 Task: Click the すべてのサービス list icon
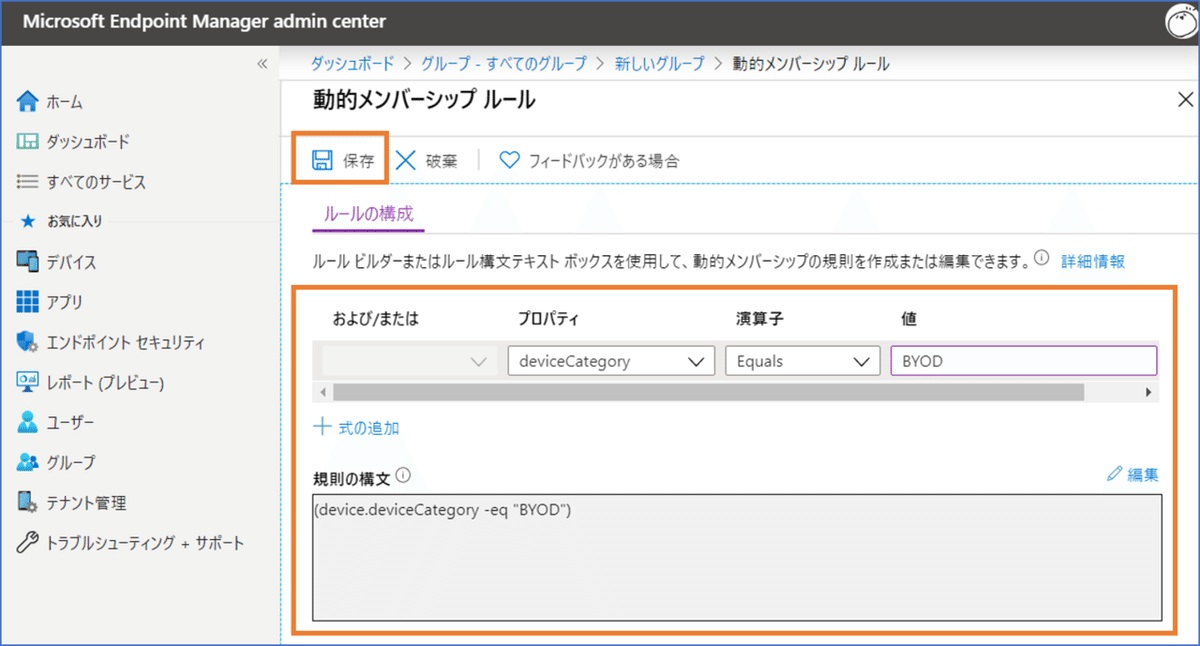[x=28, y=182]
